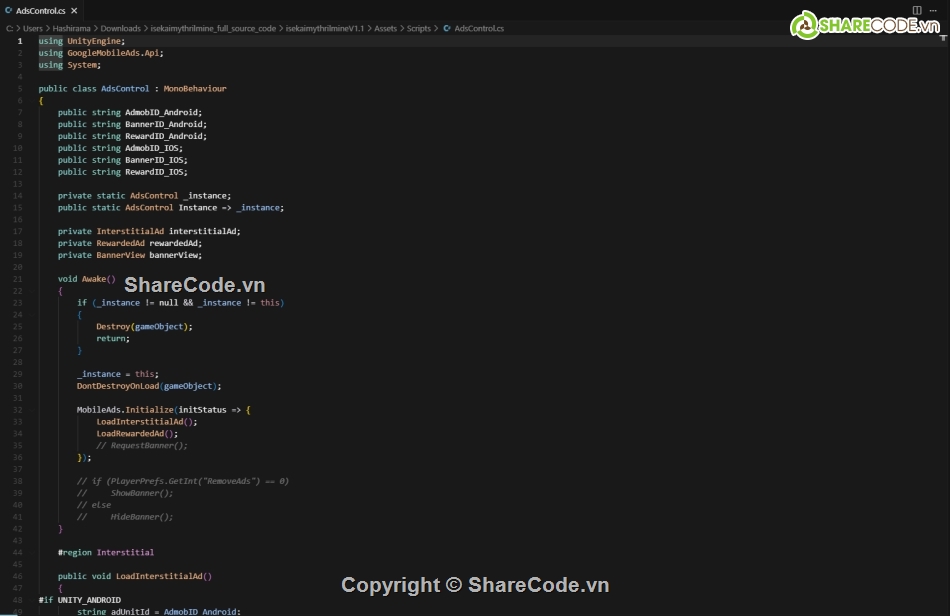Open the More Actions ellipsis menu
Viewport: 950px width, 616px height.
click(x=933, y=10)
